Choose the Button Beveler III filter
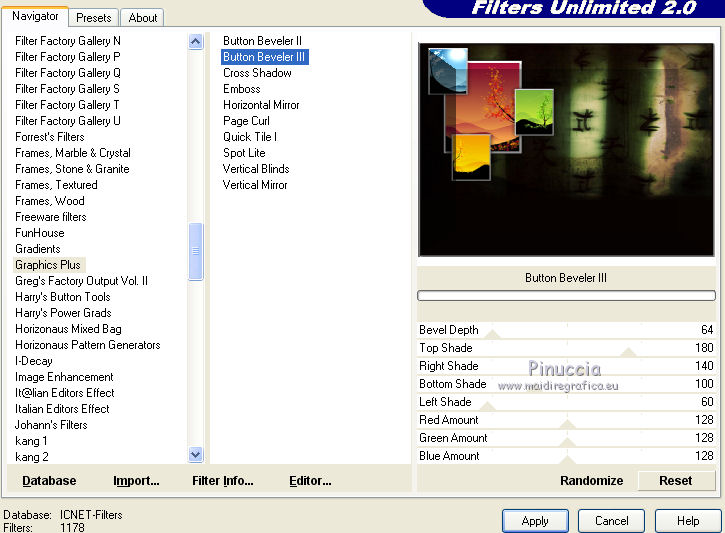The image size is (725, 533). [264, 57]
